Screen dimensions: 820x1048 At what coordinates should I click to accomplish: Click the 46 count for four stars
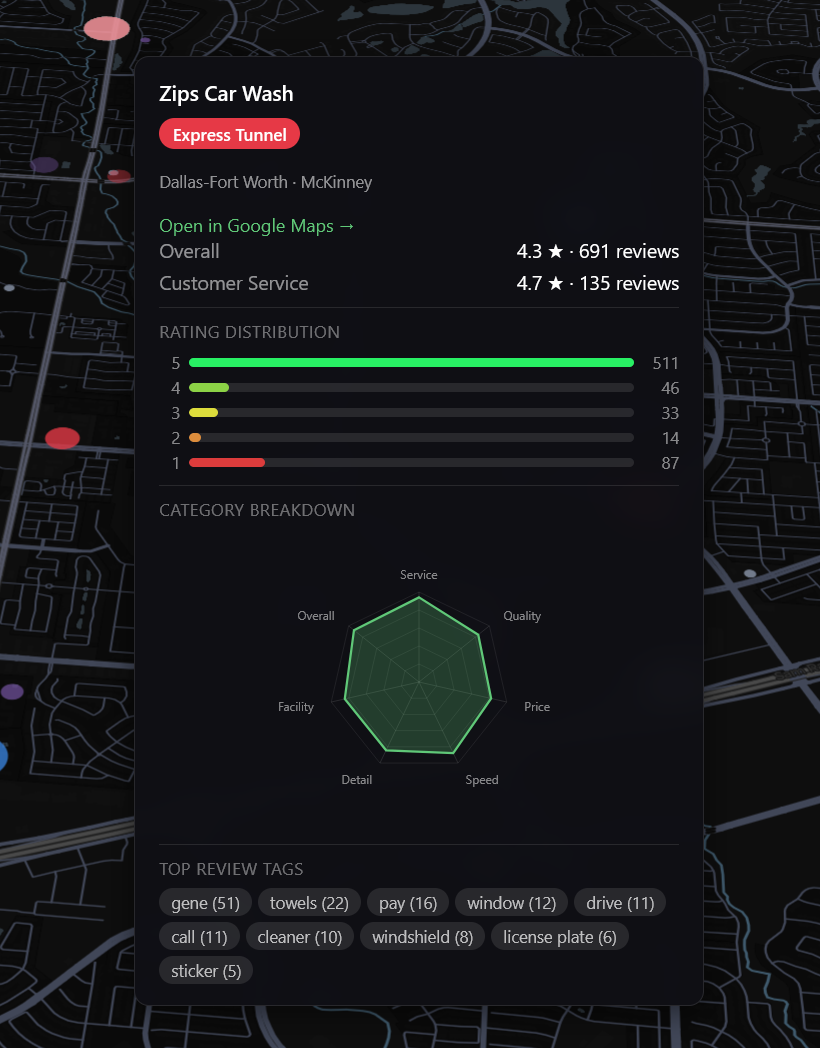point(670,388)
